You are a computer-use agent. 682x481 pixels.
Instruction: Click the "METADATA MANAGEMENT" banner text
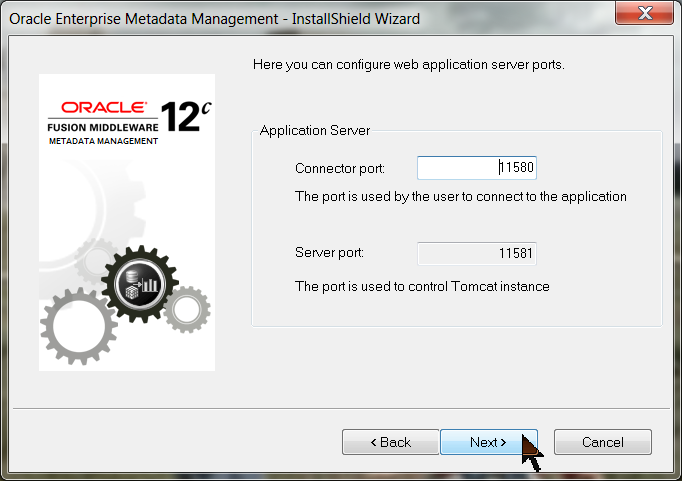[x=103, y=142]
